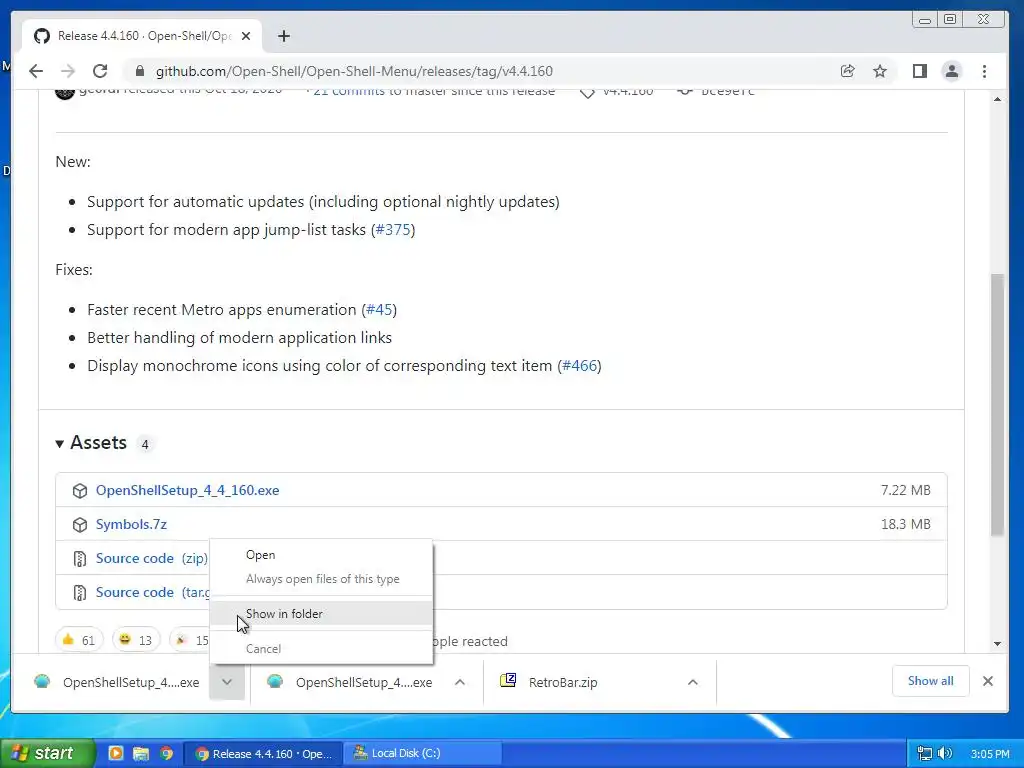This screenshot has height=768, width=1024.
Task: Open a new browser tab
Action: click(x=283, y=36)
